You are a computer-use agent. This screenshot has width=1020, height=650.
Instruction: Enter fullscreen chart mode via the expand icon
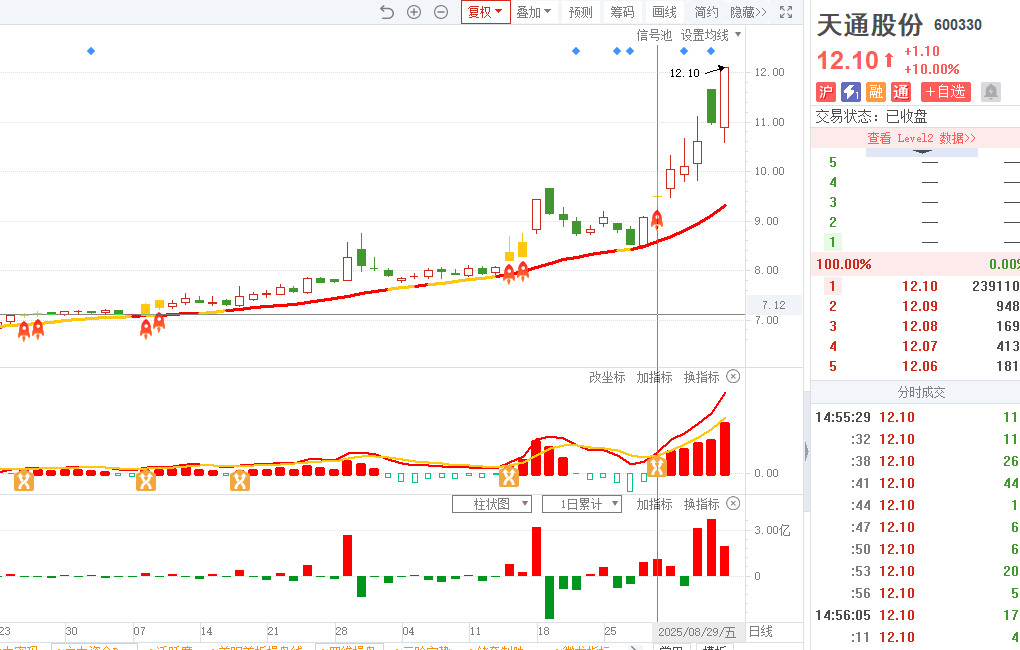pyautogui.click(x=786, y=12)
